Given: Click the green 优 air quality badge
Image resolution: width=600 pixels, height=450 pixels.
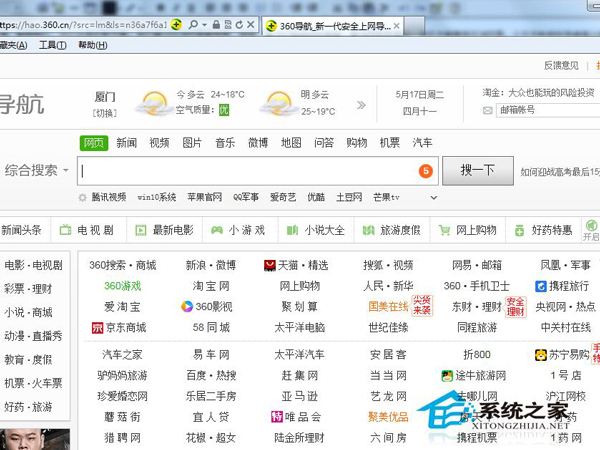Looking at the screenshot, I should pos(224,110).
